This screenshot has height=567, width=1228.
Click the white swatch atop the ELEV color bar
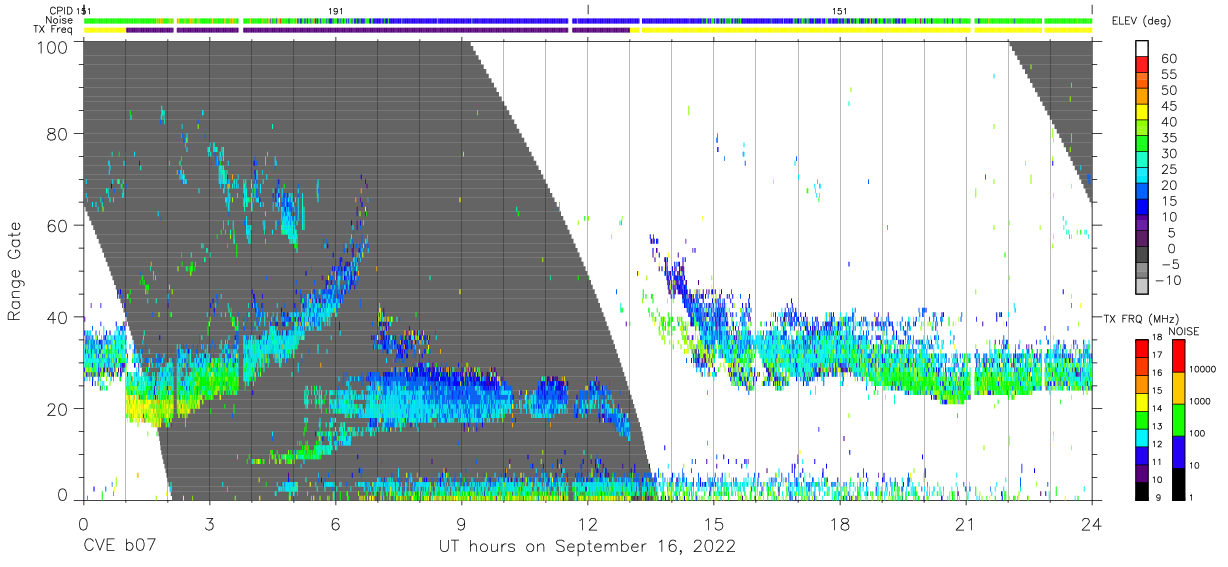(1143, 50)
